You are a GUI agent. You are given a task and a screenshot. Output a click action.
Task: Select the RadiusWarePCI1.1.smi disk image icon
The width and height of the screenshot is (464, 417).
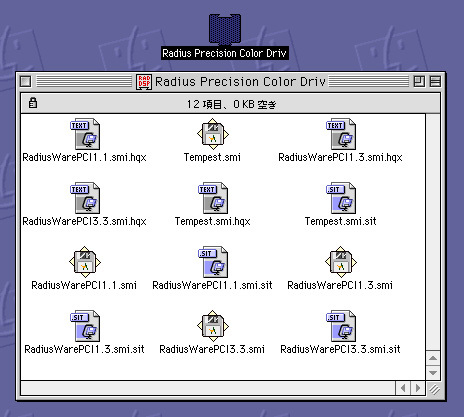(85, 262)
